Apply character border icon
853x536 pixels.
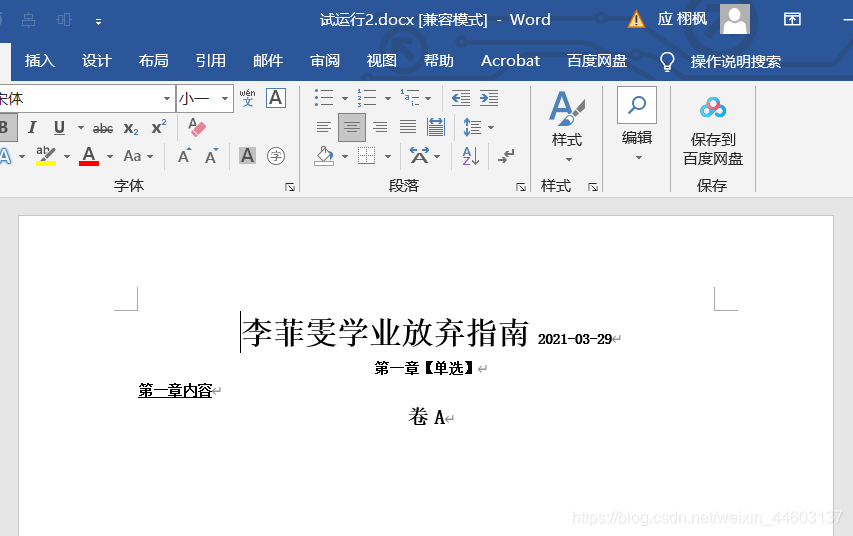[276, 98]
